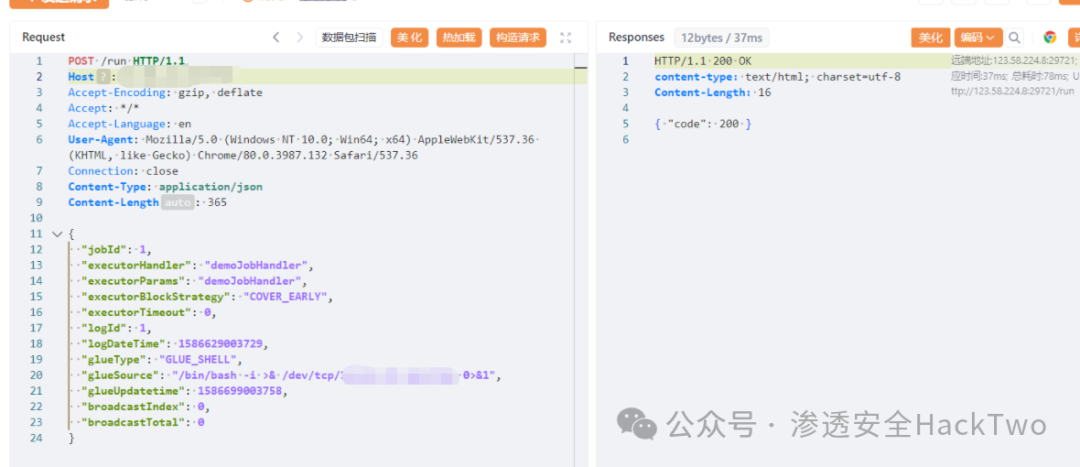
Task: Click glueUpdatetime value 1586699003758
Action: pos(240,391)
